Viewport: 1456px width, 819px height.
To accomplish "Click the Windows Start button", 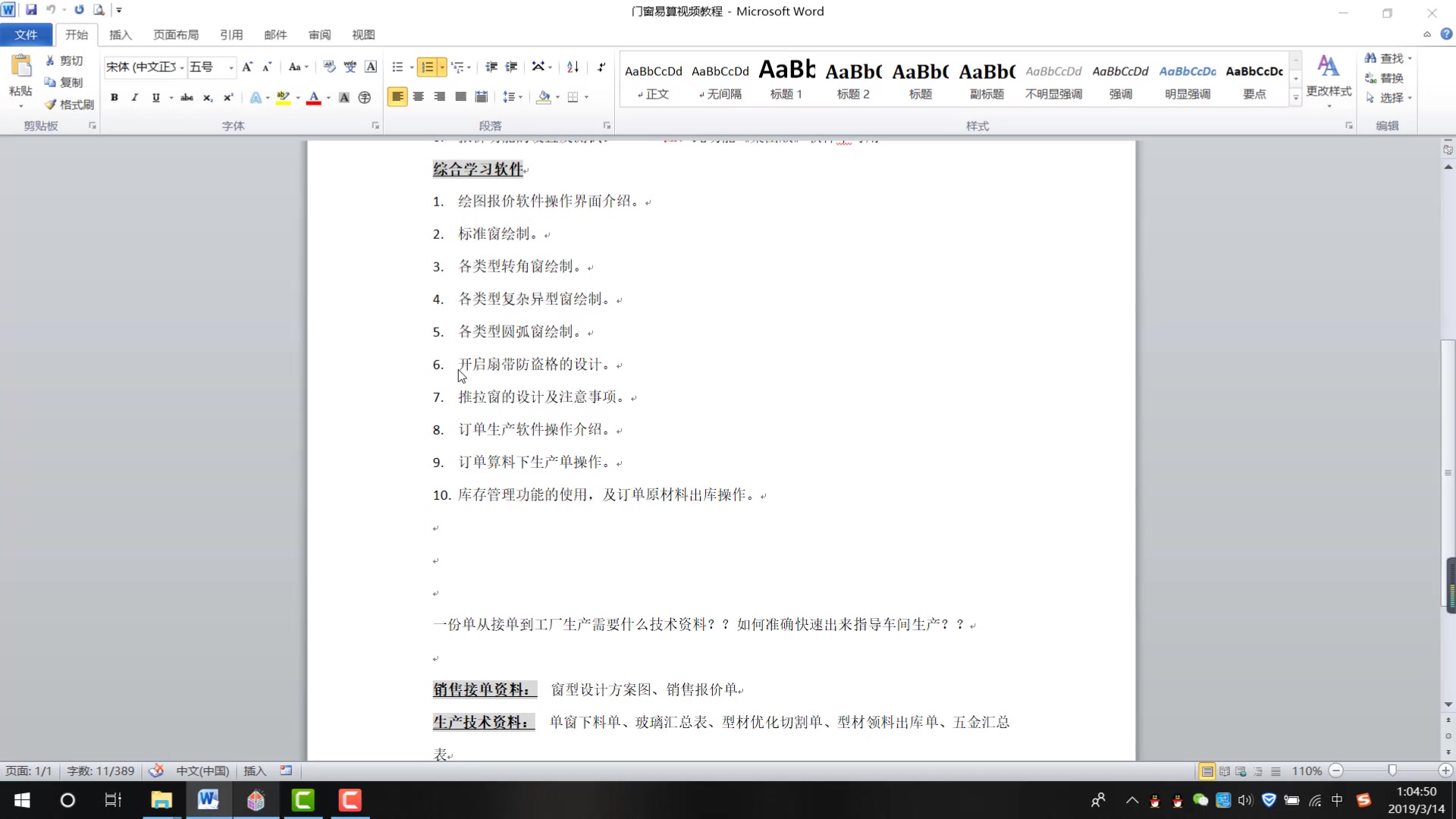I will (x=22, y=800).
